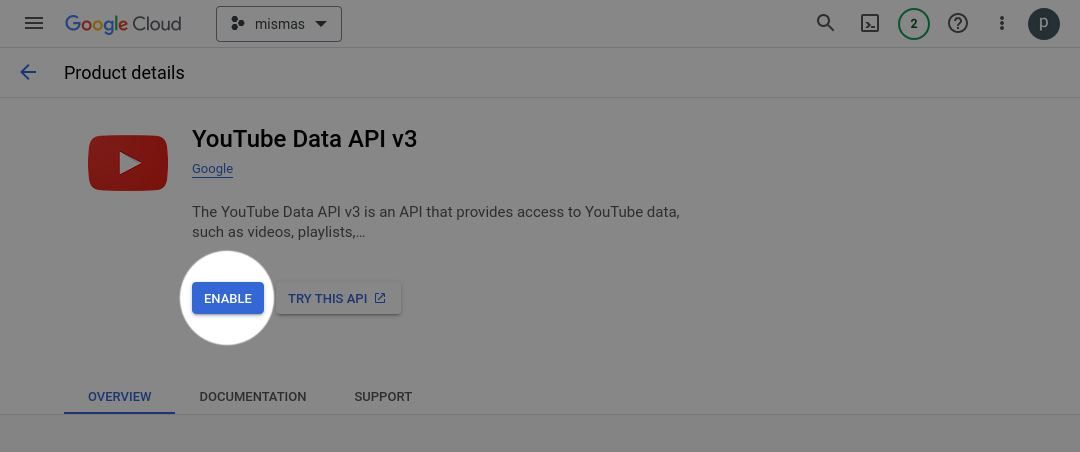Click the API description paragraph text
The image size is (1080, 452).
pyautogui.click(x=436, y=222)
